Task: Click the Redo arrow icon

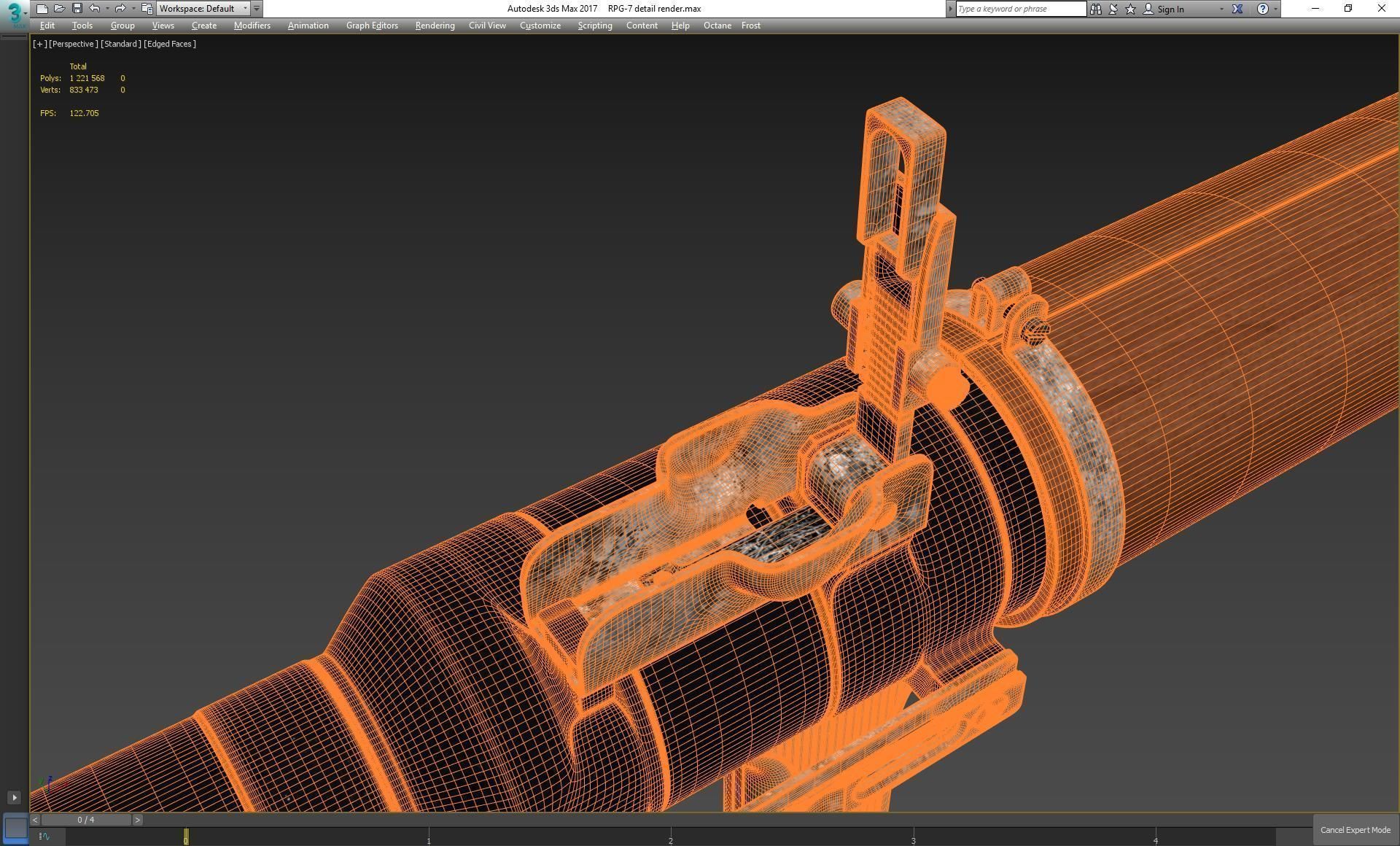Action: click(x=120, y=9)
